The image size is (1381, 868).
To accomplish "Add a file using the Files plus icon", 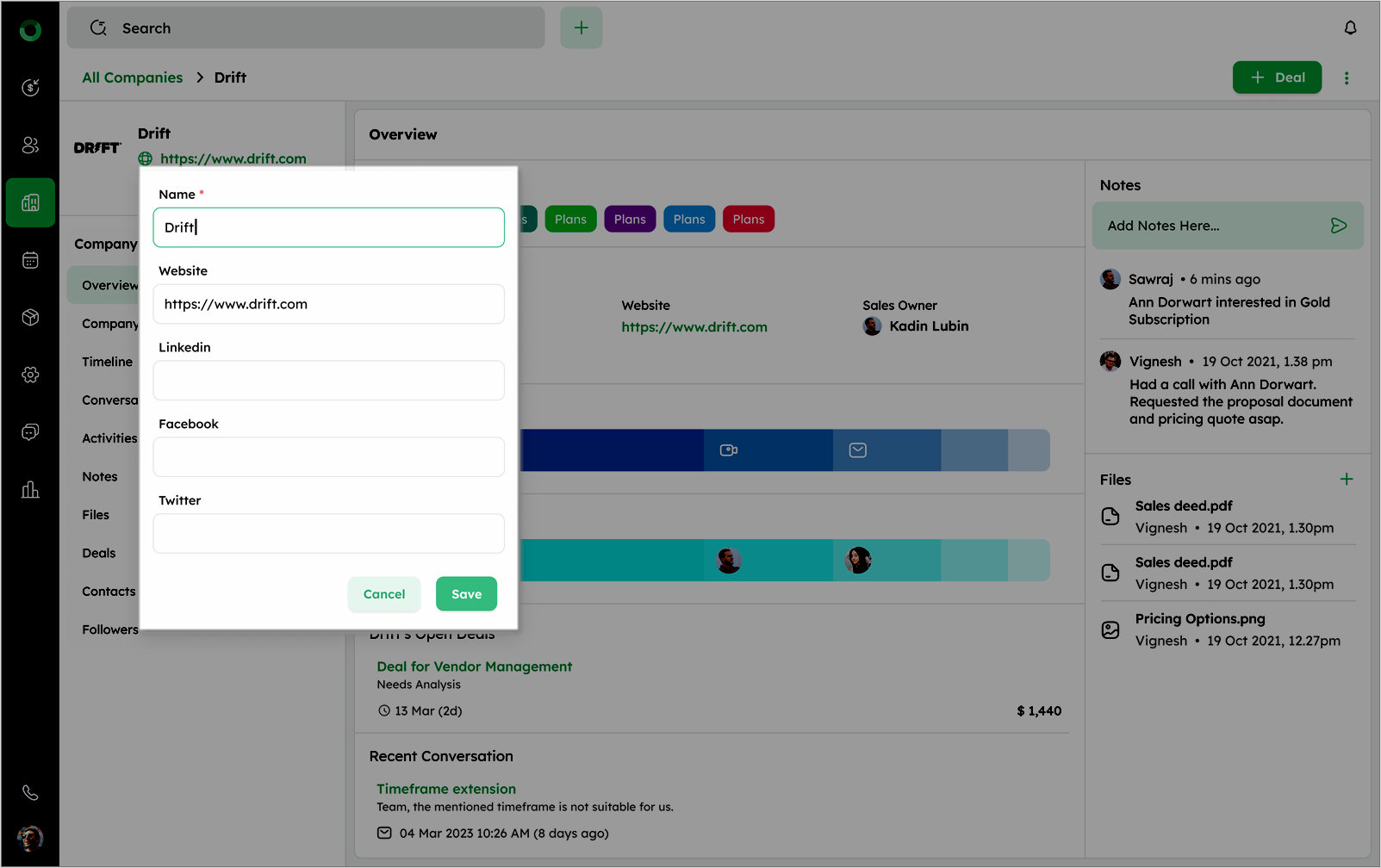I will (1347, 479).
